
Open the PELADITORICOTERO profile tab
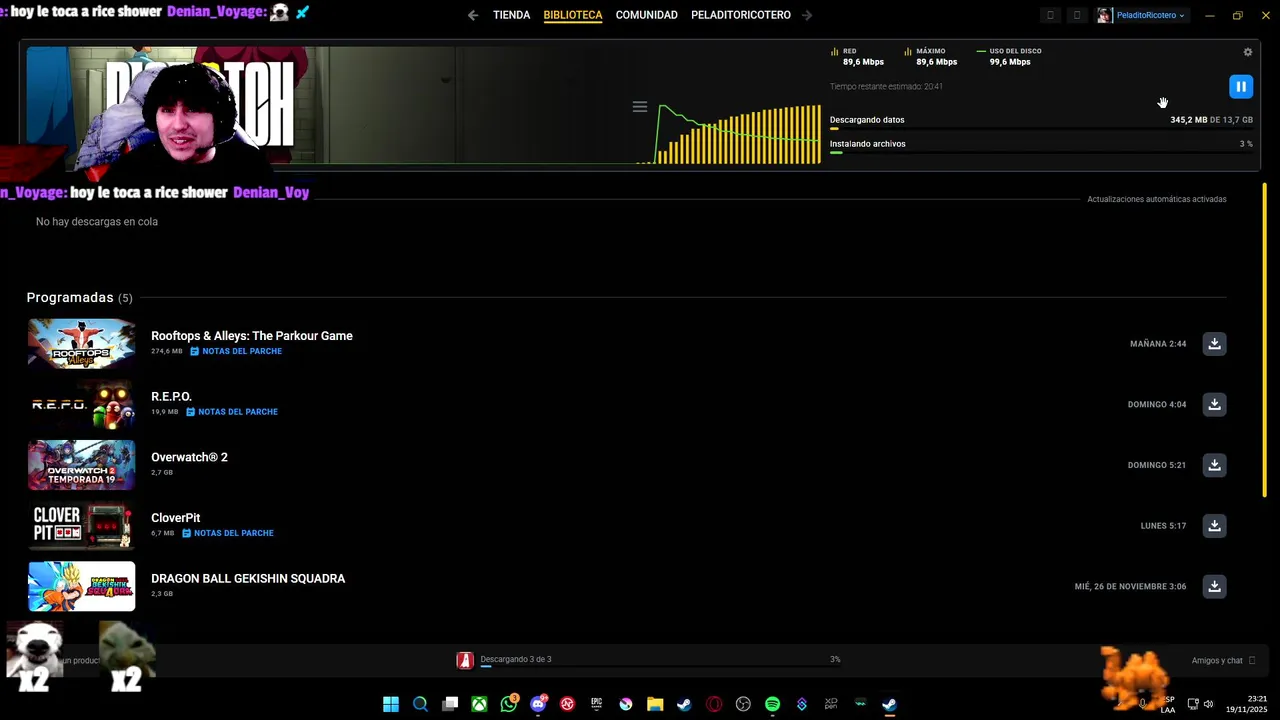pos(741,15)
